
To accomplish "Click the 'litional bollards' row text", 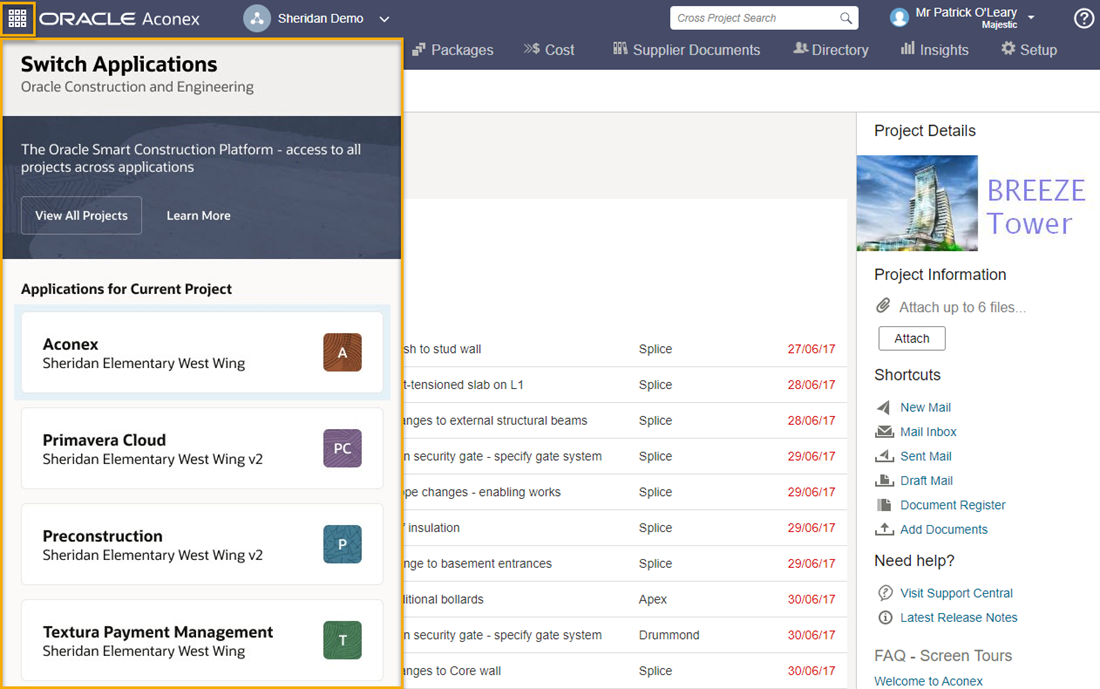I will click(443, 599).
